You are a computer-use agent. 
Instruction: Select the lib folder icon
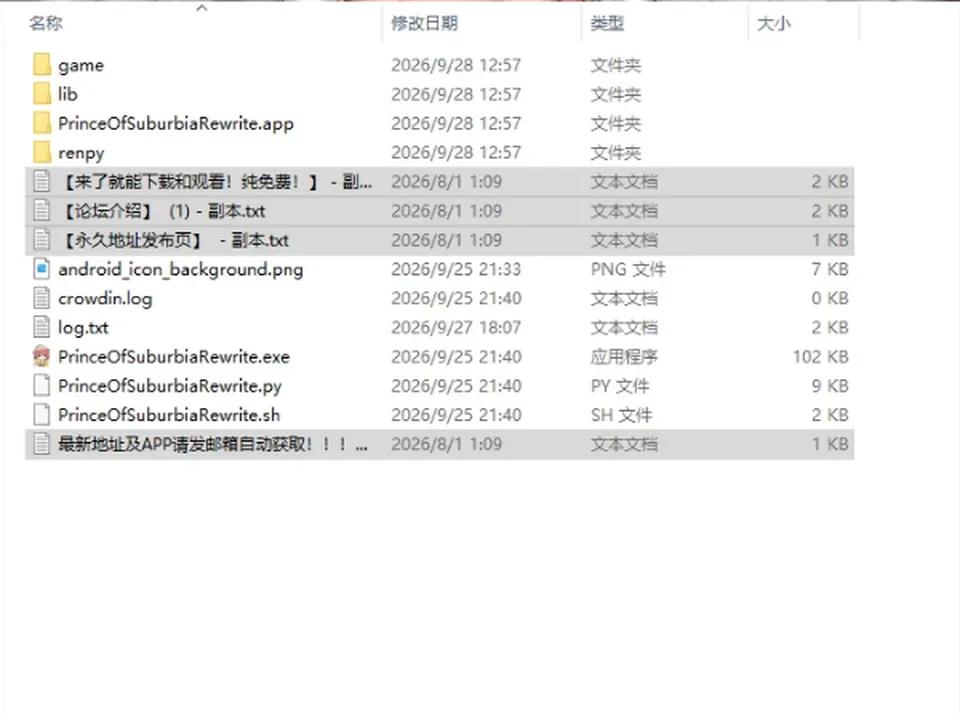point(42,94)
